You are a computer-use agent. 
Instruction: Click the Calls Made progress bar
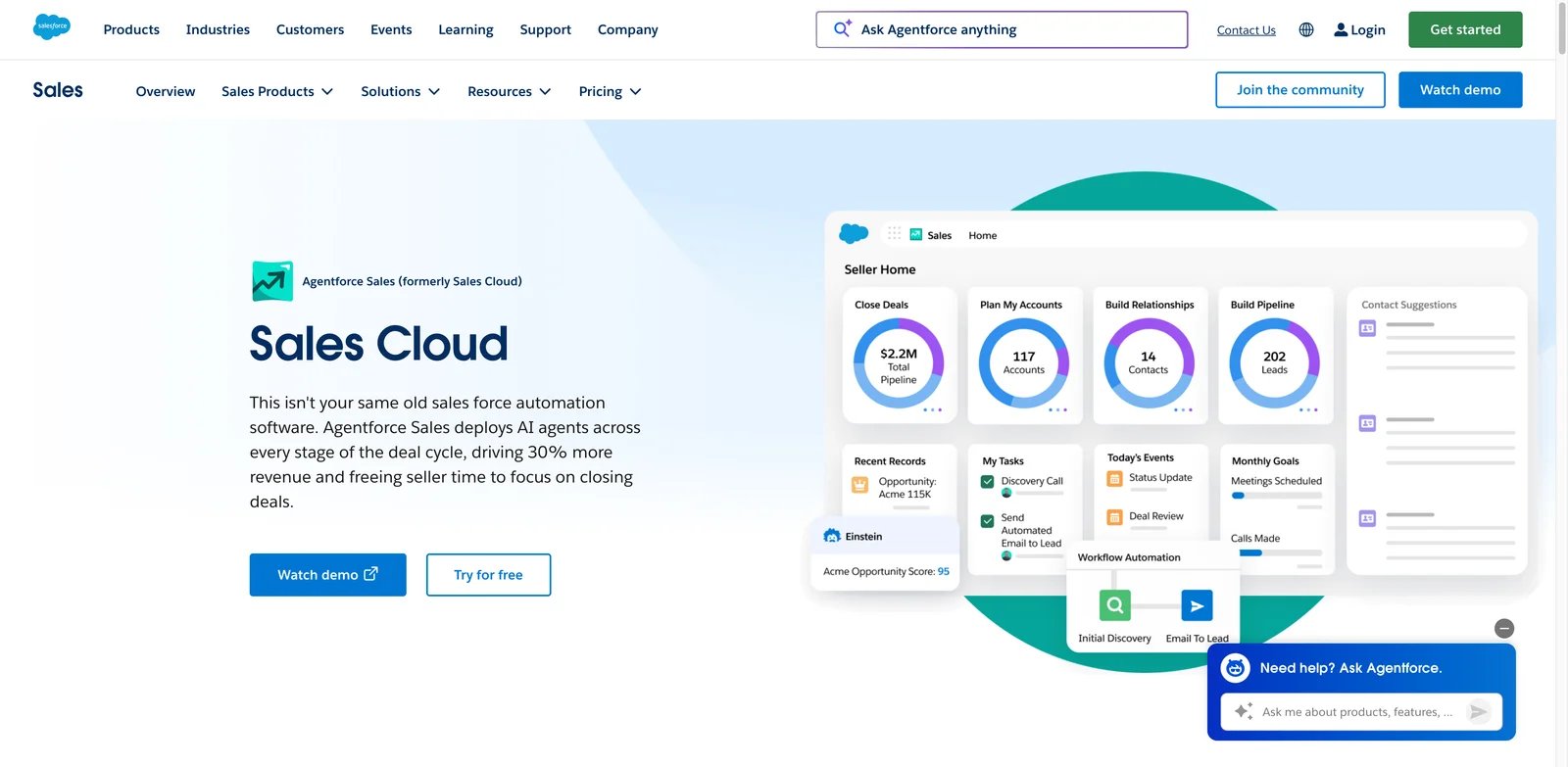[1277, 552]
